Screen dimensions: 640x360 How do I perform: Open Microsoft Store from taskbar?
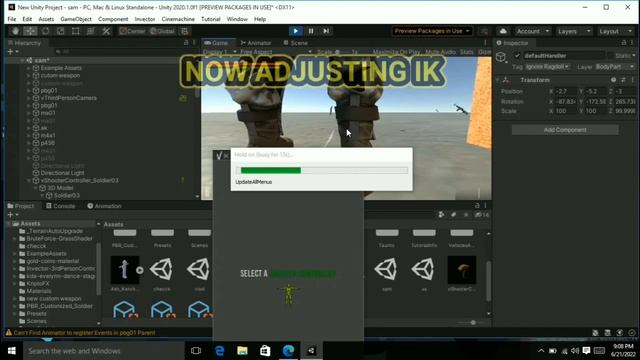click(265, 351)
